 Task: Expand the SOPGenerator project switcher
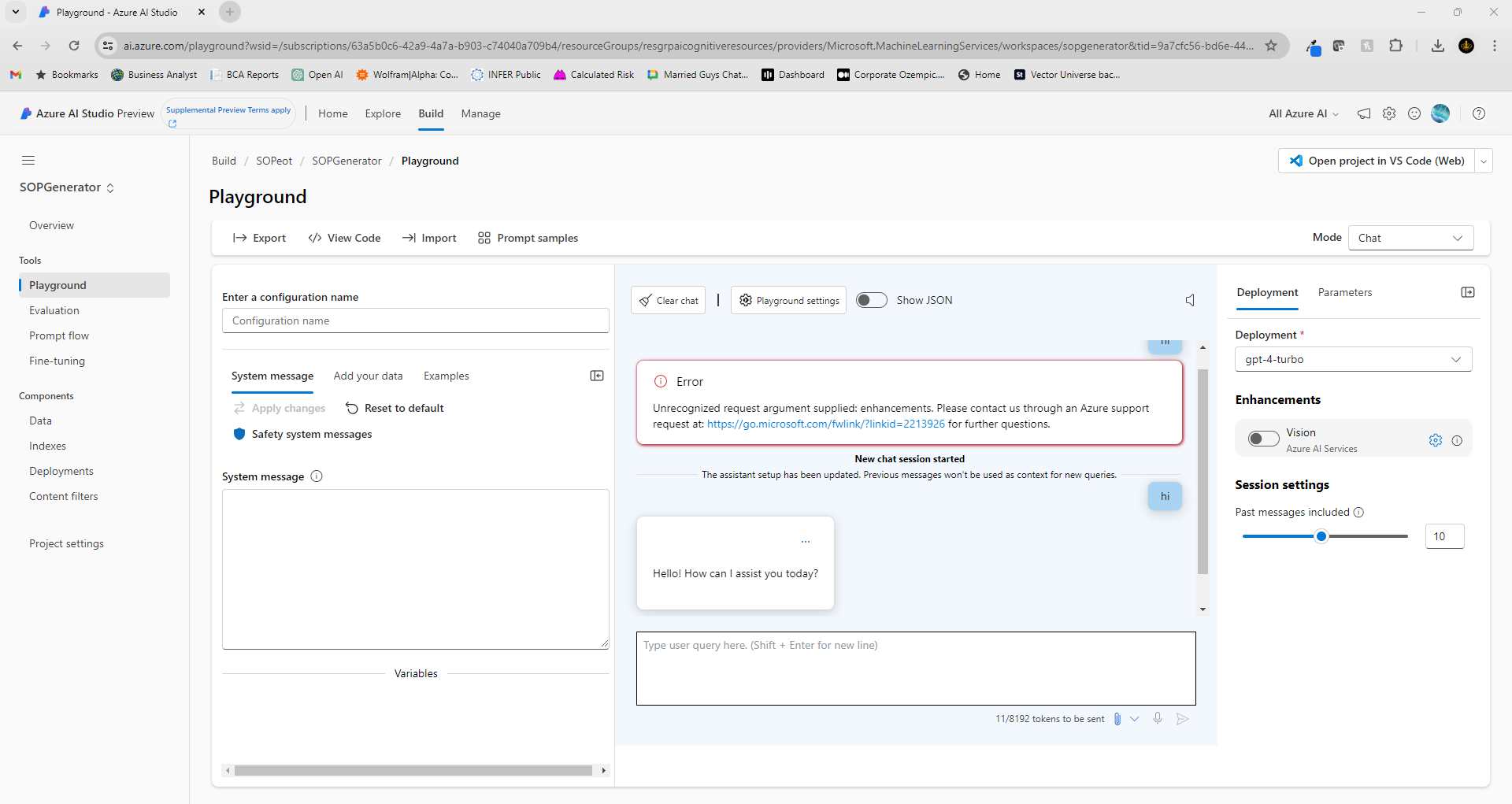point(110,187)
